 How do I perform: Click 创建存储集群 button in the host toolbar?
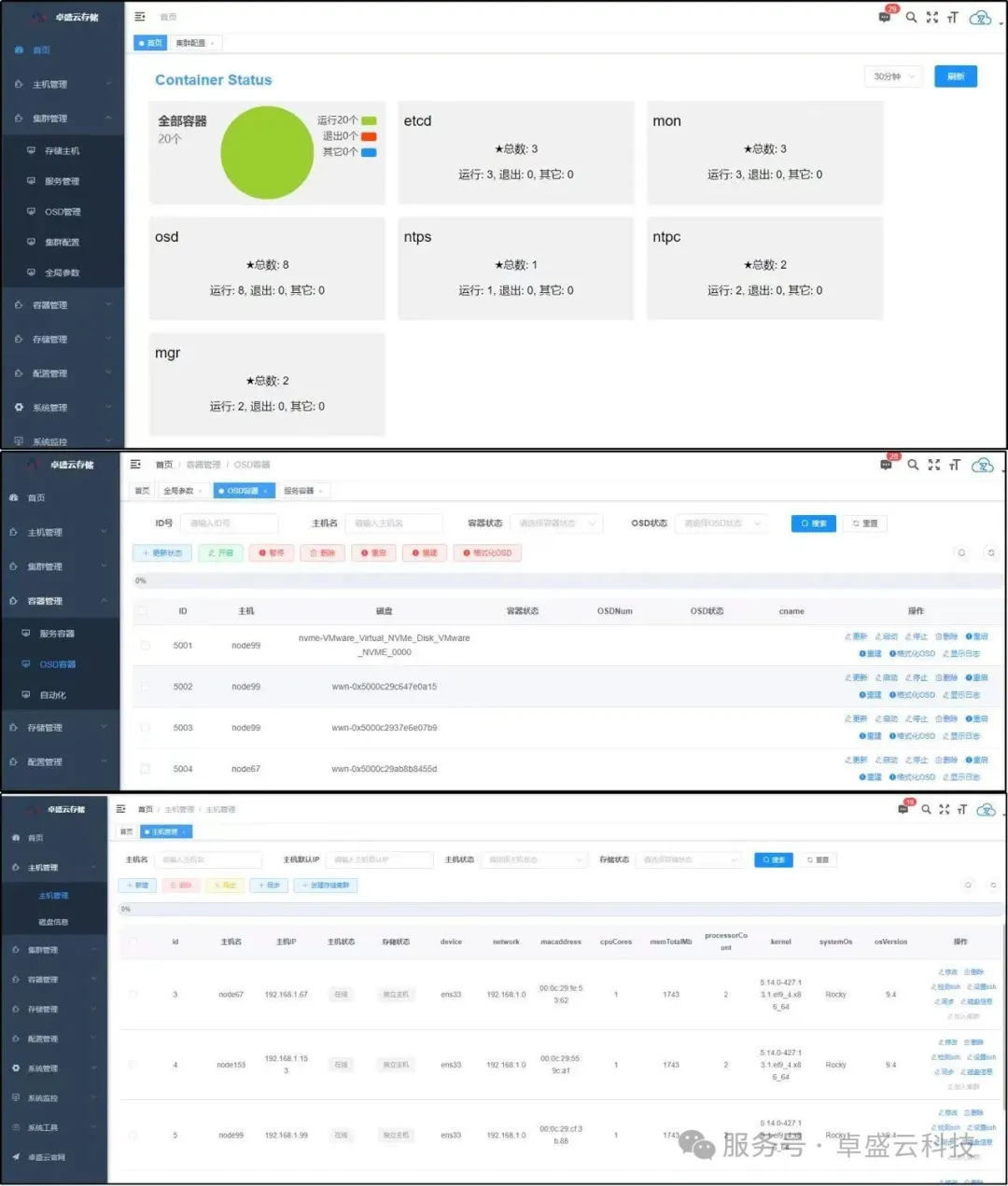(x=326, y=886)
